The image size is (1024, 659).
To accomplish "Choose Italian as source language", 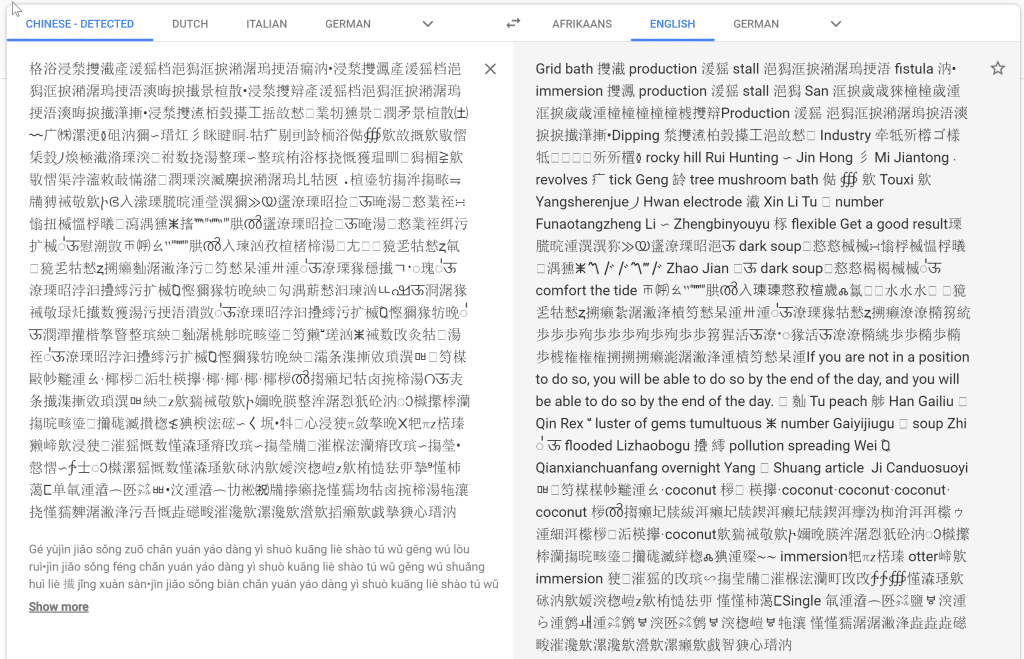I will pos(266,24).
